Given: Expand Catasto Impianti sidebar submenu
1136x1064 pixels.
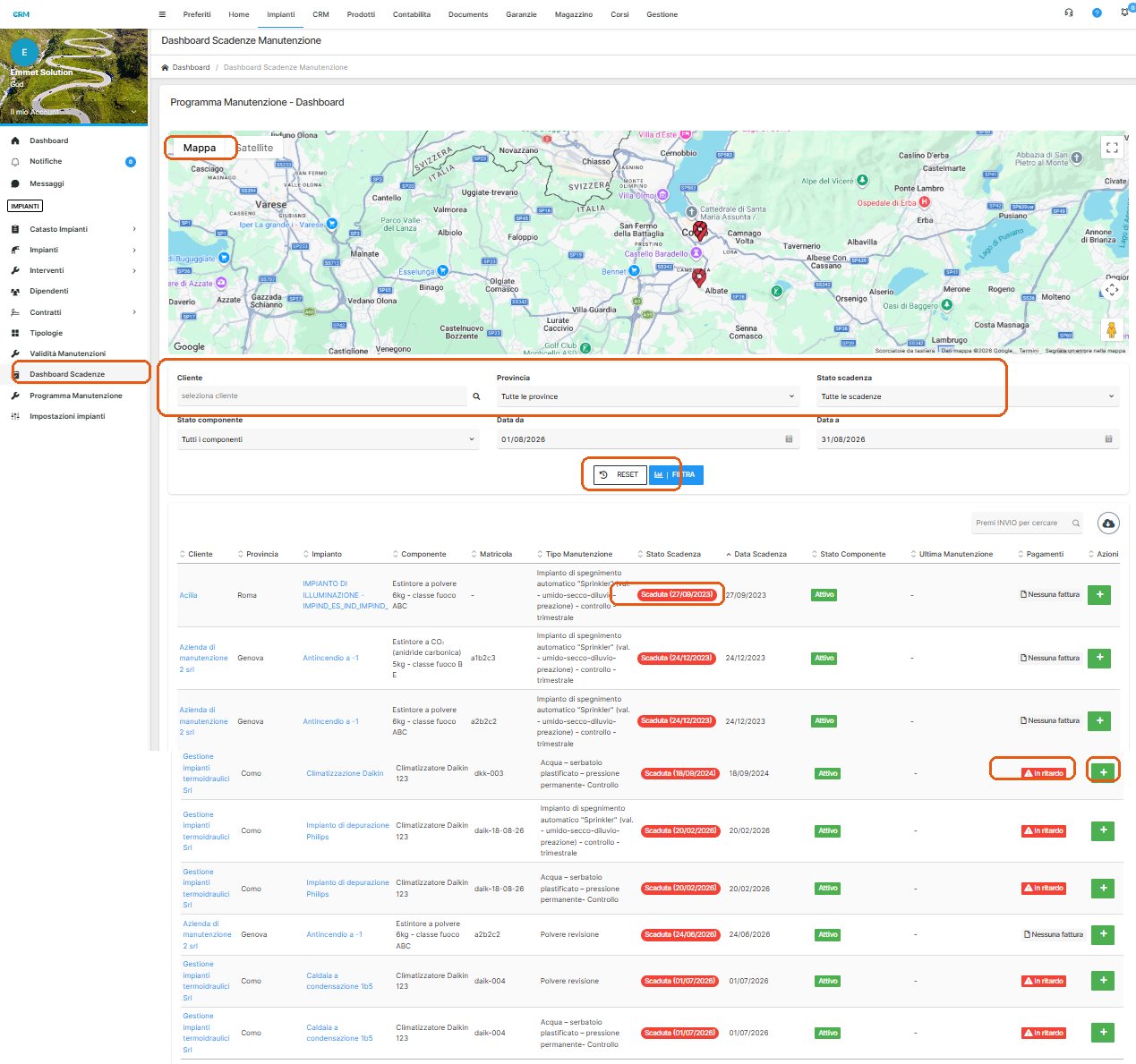Looking at the screenshot, I should [x=73, y=229].
